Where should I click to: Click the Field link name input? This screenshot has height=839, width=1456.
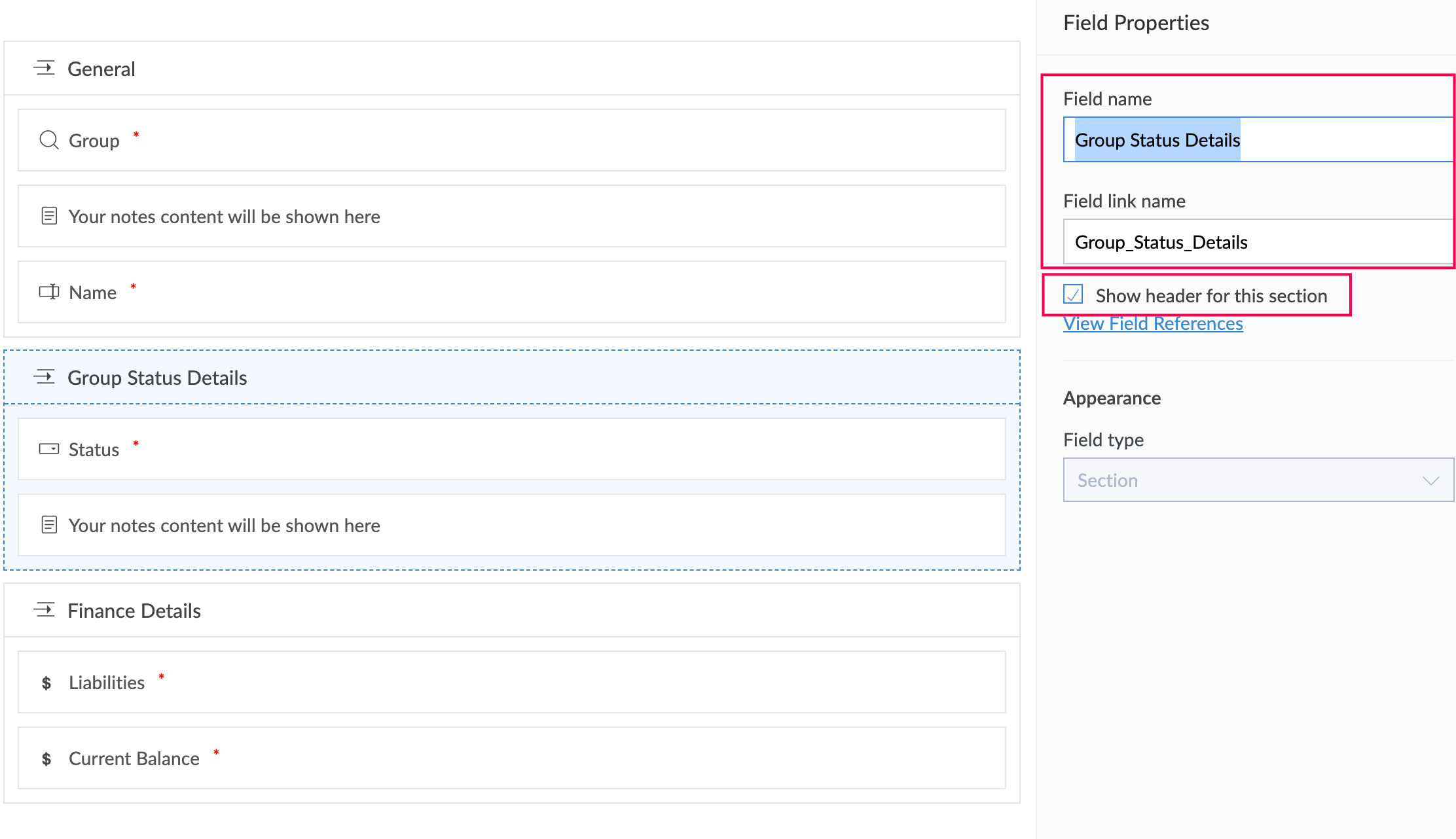pos(1257,242)
